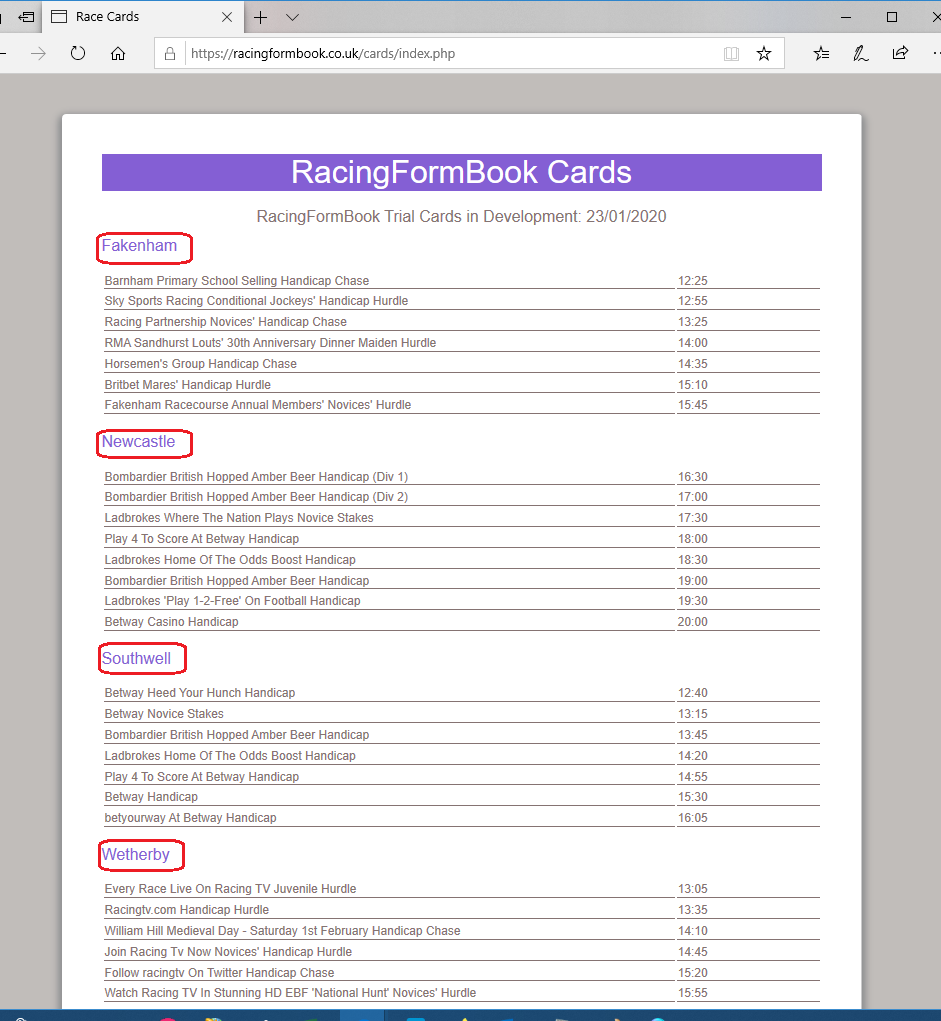
Task: Click the 14:20 Southwell race time
Action: click(693, 756)
